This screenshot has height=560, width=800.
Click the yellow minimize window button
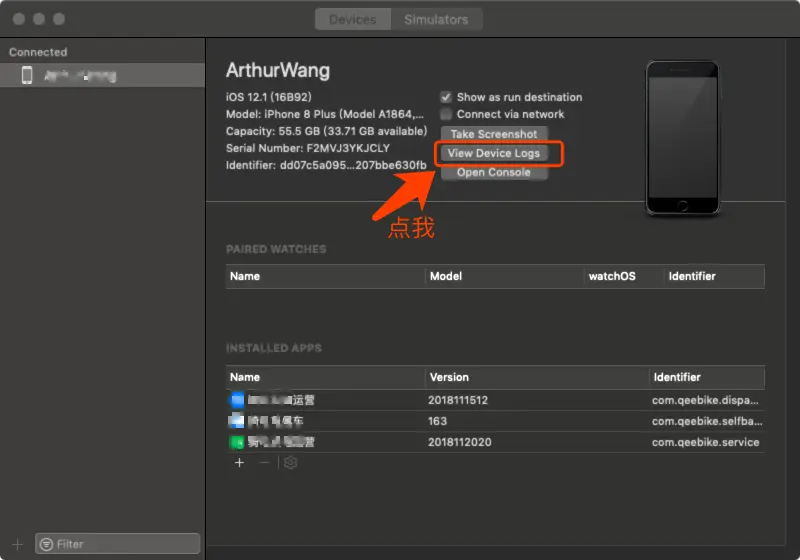tap(39, 19)
